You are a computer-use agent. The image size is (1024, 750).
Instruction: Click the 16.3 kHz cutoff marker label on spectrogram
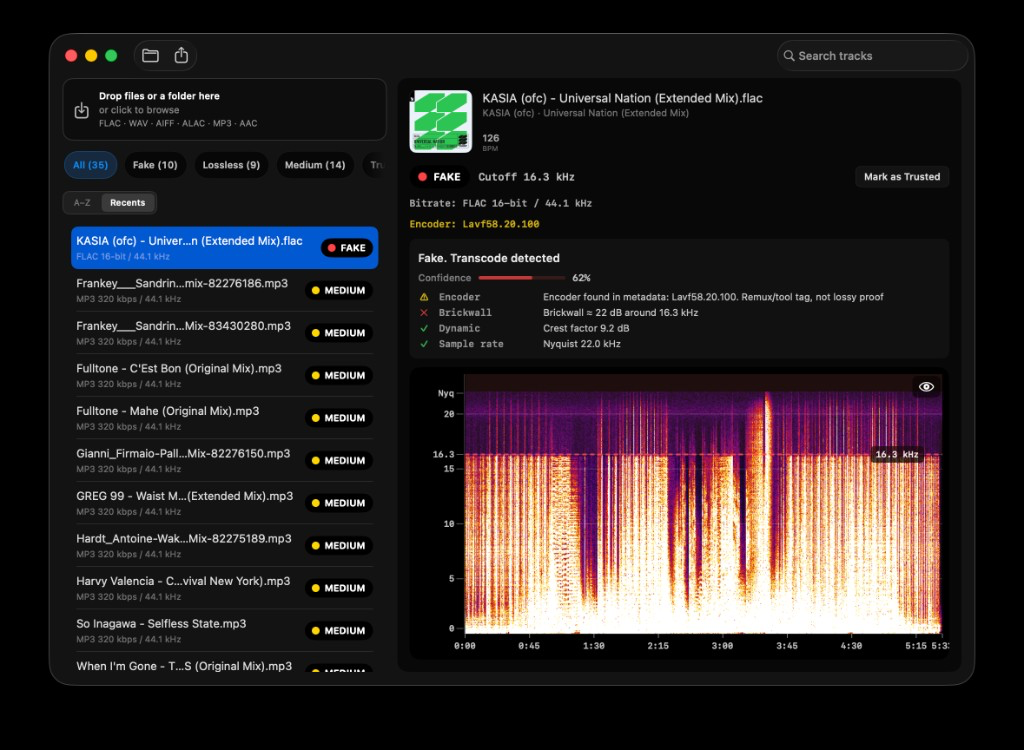[x=897, y=454]
